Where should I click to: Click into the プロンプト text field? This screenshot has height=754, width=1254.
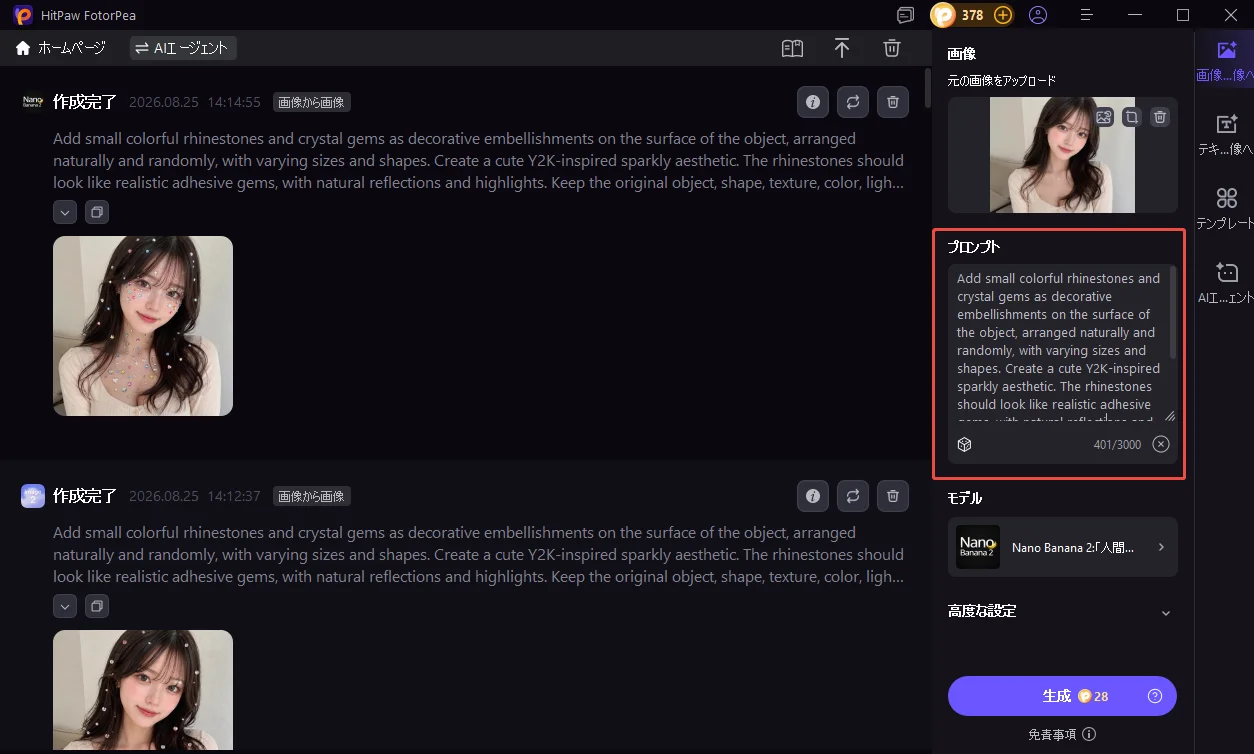click(1060, 345)
